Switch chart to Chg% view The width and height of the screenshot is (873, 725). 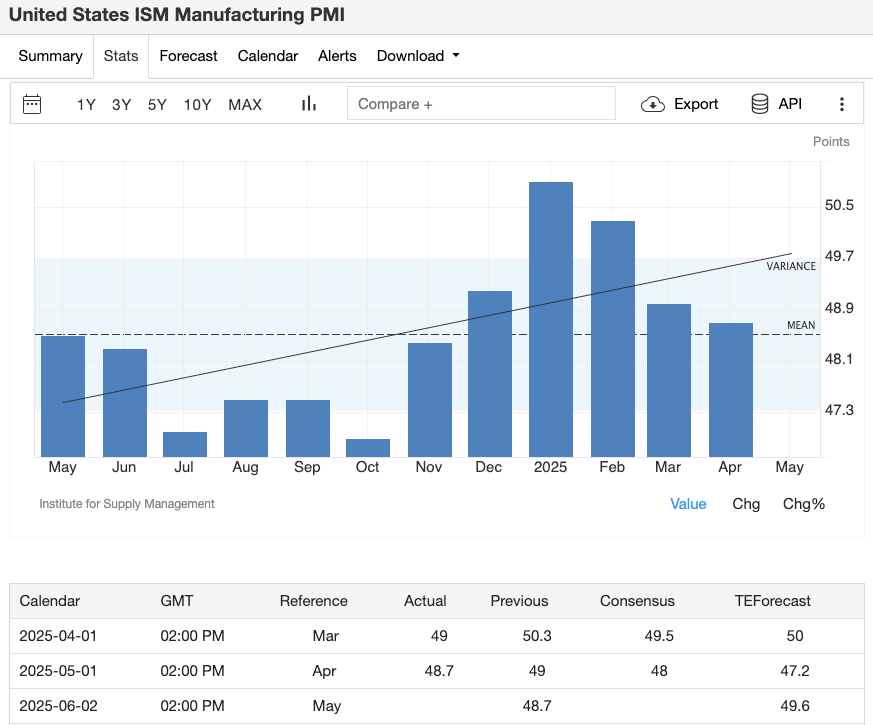pyautogui.click(x=804, y=504)
